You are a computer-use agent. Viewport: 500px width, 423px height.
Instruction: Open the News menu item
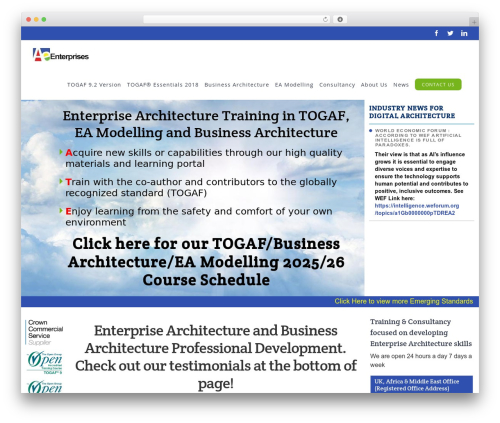[x=401, y=85]
